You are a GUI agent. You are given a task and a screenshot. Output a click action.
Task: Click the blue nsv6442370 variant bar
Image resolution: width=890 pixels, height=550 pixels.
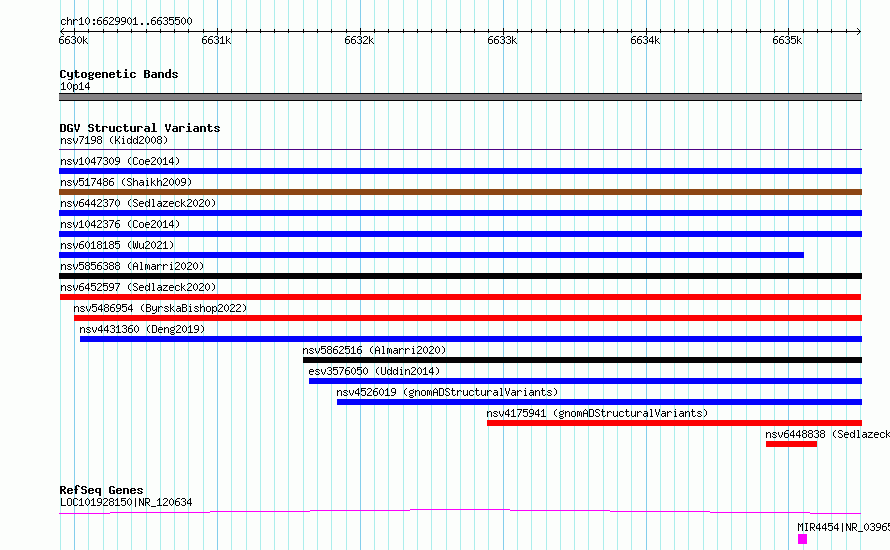point(460,213)
